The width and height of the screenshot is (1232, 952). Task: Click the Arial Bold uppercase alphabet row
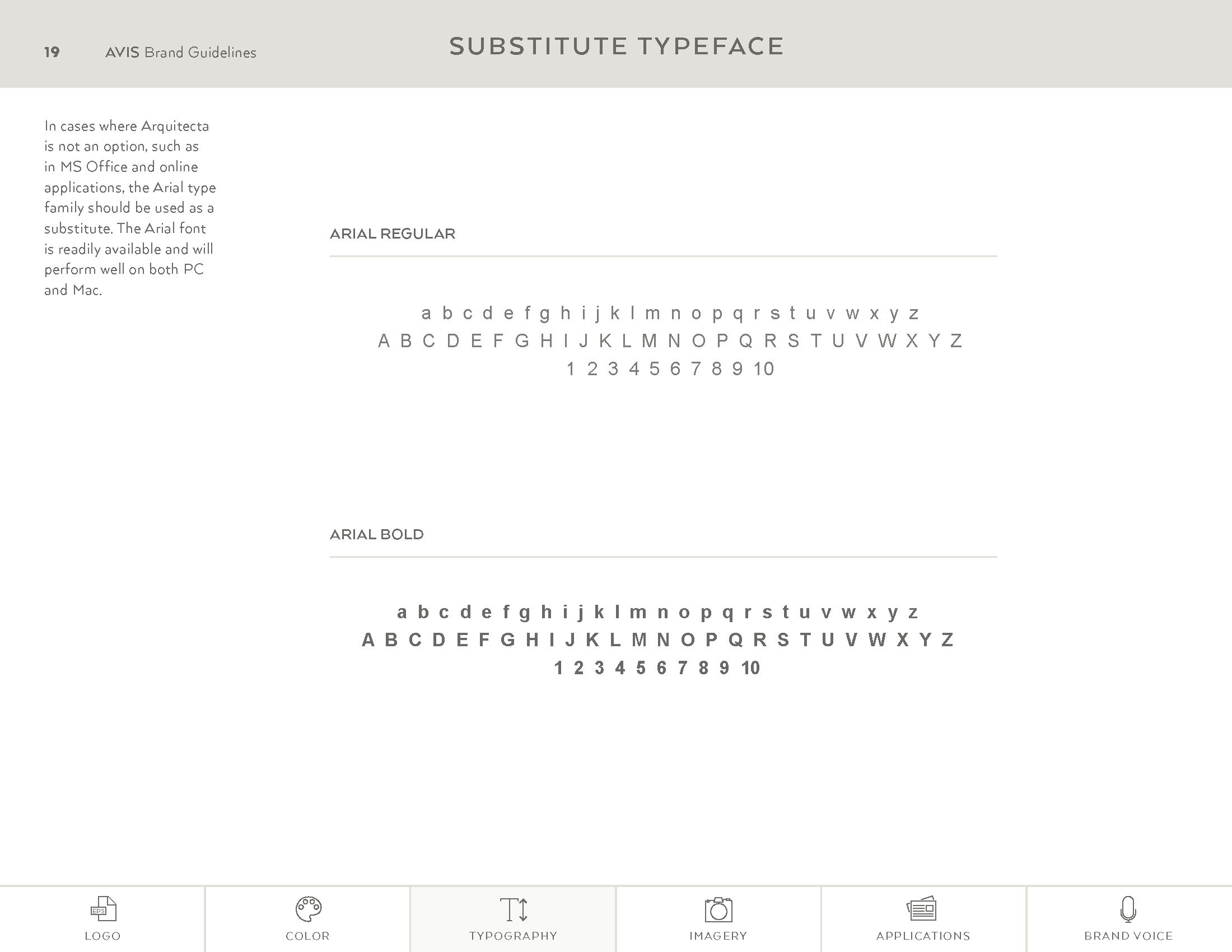658,640
